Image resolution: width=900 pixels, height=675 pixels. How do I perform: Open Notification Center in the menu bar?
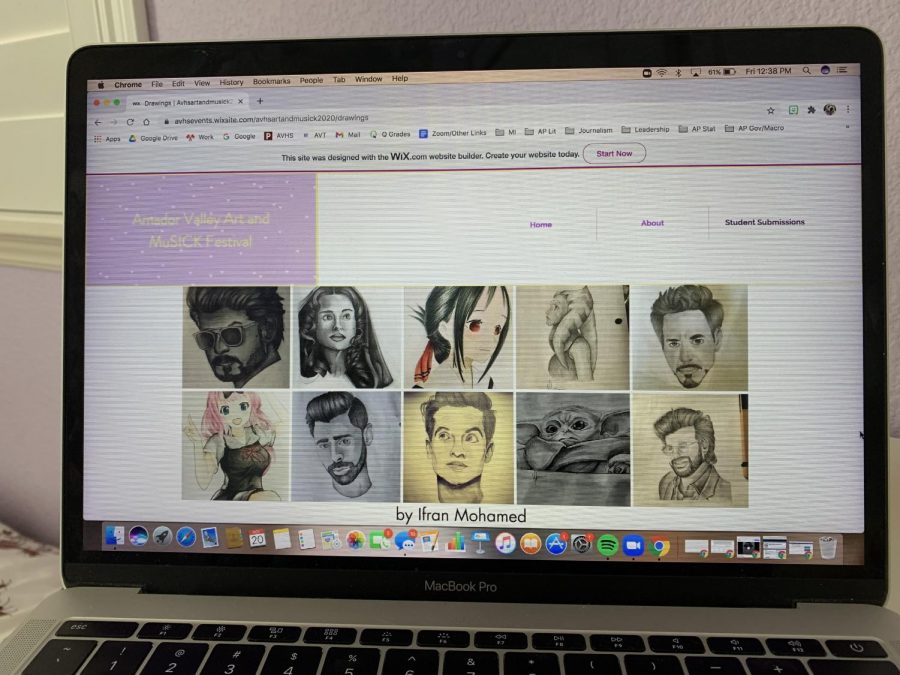tap(842, 70)
